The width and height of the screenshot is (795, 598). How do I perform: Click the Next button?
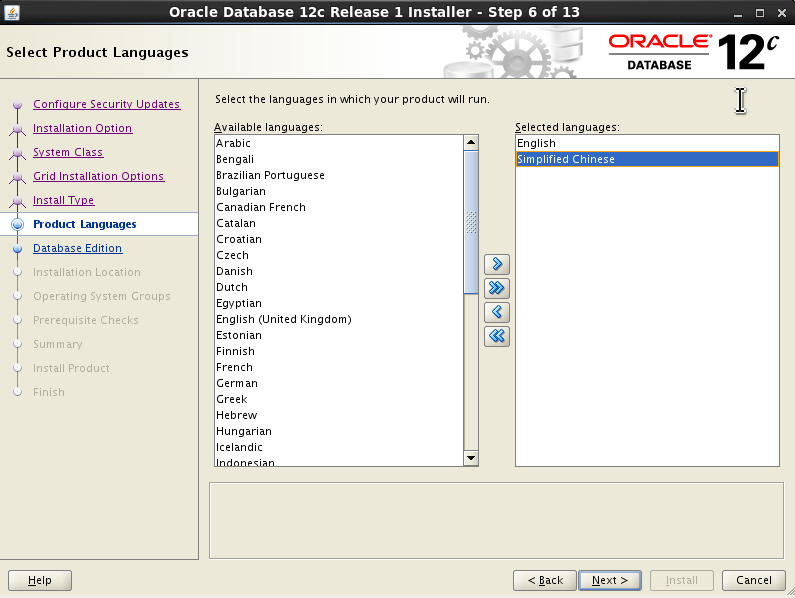610,580
